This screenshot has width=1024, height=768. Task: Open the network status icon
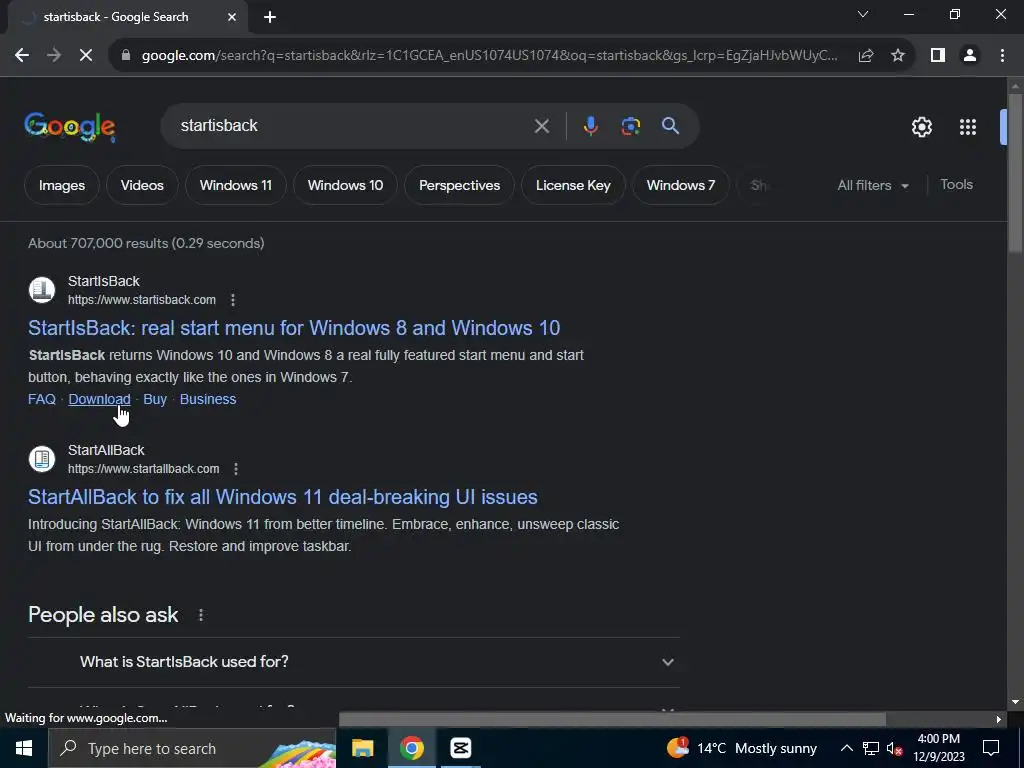click(x=871, y=748)
